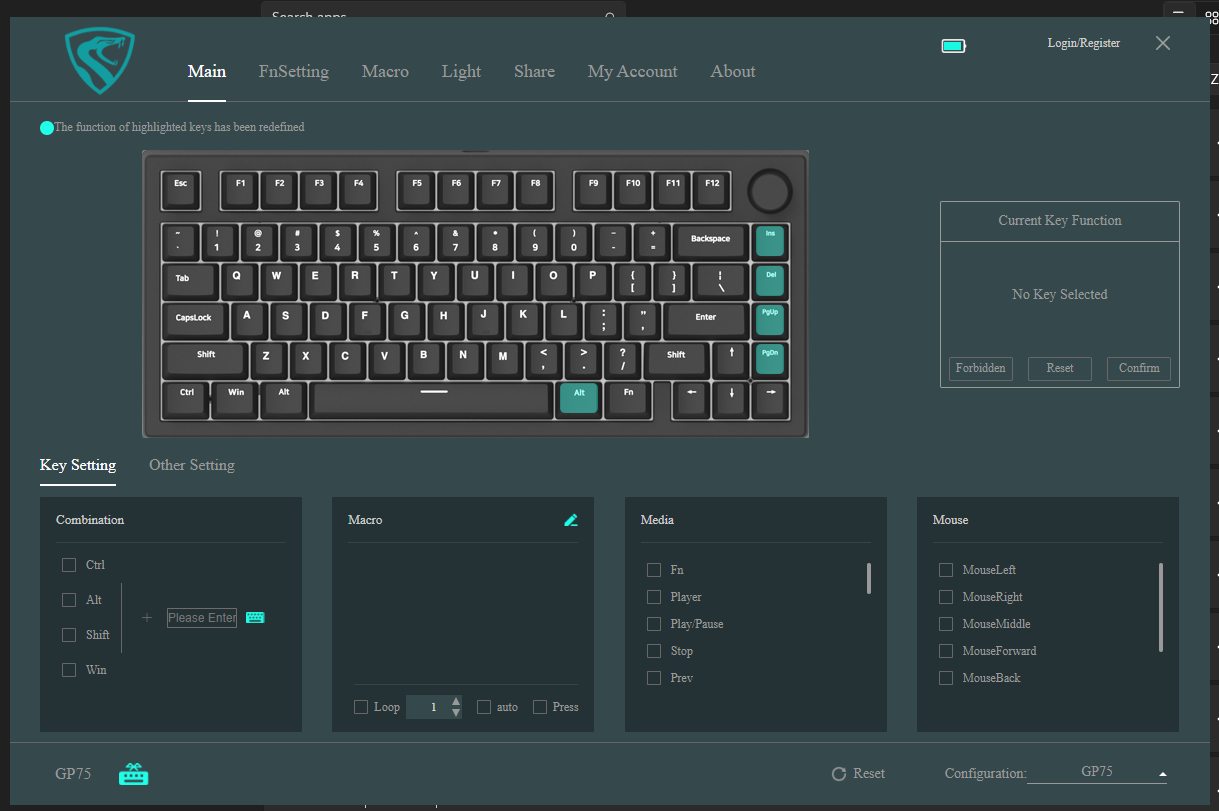Open the on-screen keyboard icon beside key input
The image size is (1219, 811).
tap(255, 618)
